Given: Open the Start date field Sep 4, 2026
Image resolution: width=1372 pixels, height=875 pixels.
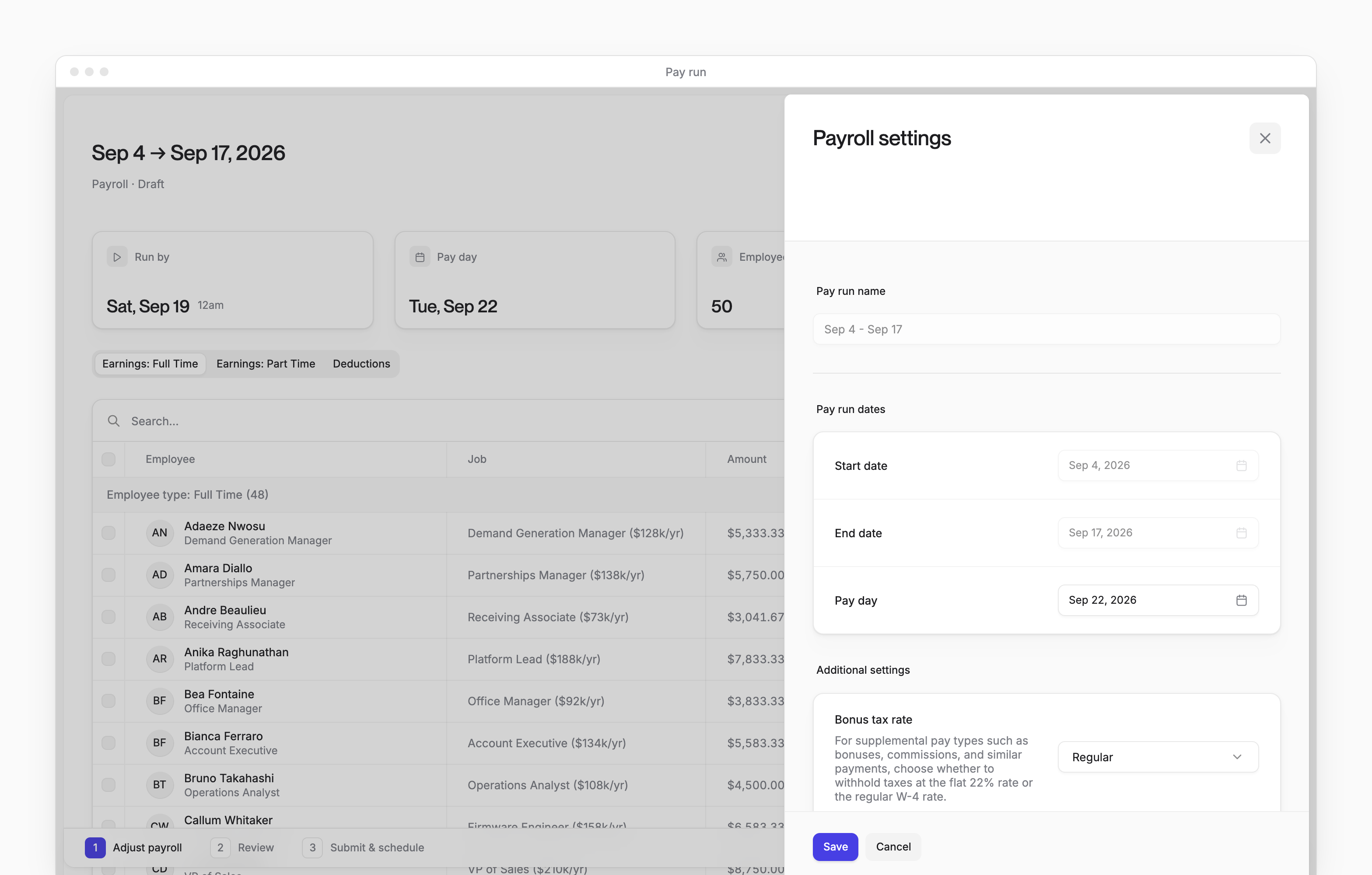Looking at the screenshot, I should coord(1158,465).
